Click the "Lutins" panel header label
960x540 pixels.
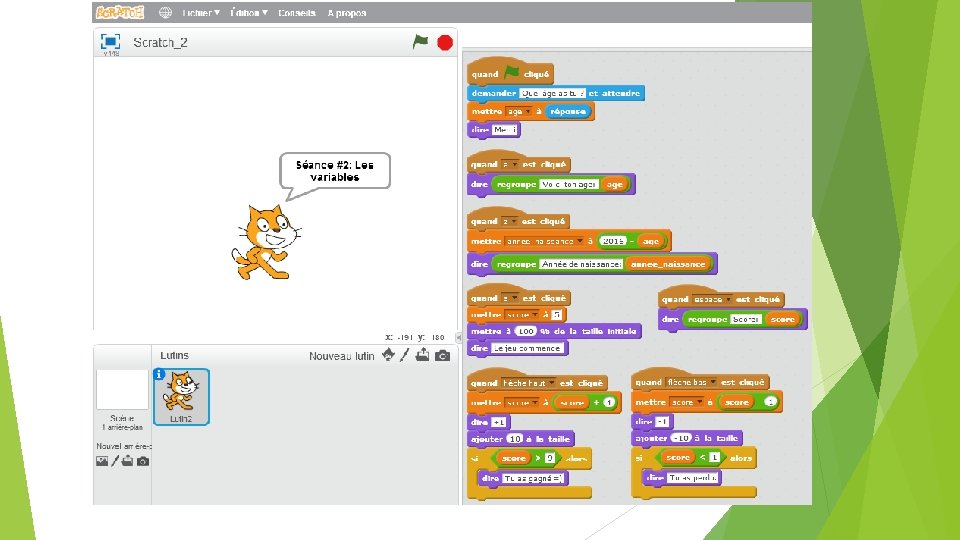(x=174, y=355)
